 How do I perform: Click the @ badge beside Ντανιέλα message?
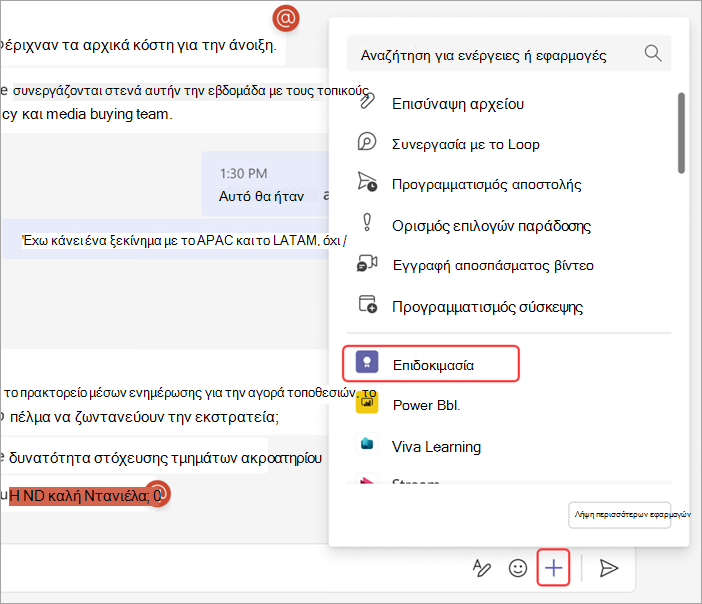tap(159, 493)
